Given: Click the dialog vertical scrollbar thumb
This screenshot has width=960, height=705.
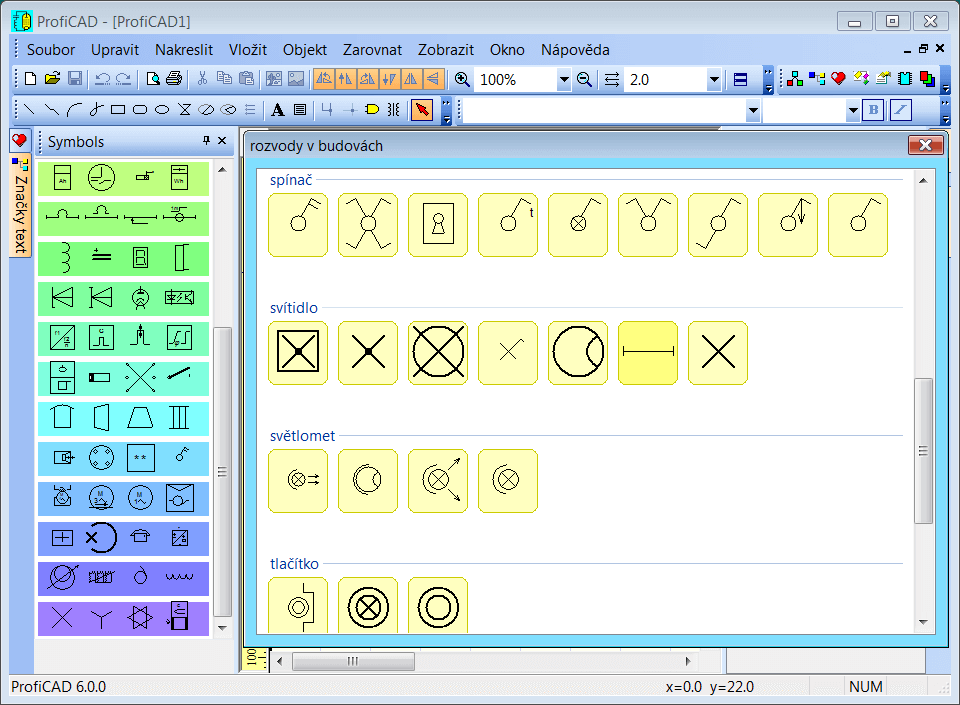Looking at the screenshot, I should tap(923, 450).
